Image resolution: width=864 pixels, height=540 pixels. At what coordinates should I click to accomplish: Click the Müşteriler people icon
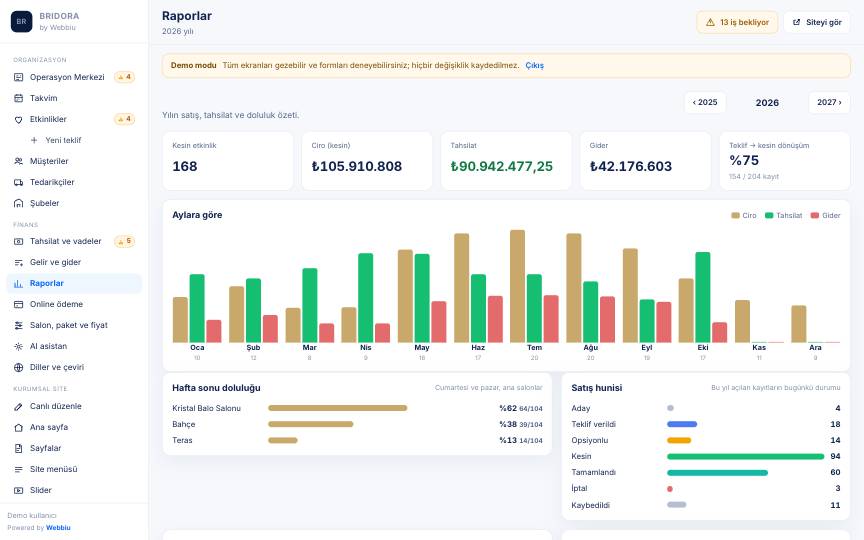click(x=18, y=161)
